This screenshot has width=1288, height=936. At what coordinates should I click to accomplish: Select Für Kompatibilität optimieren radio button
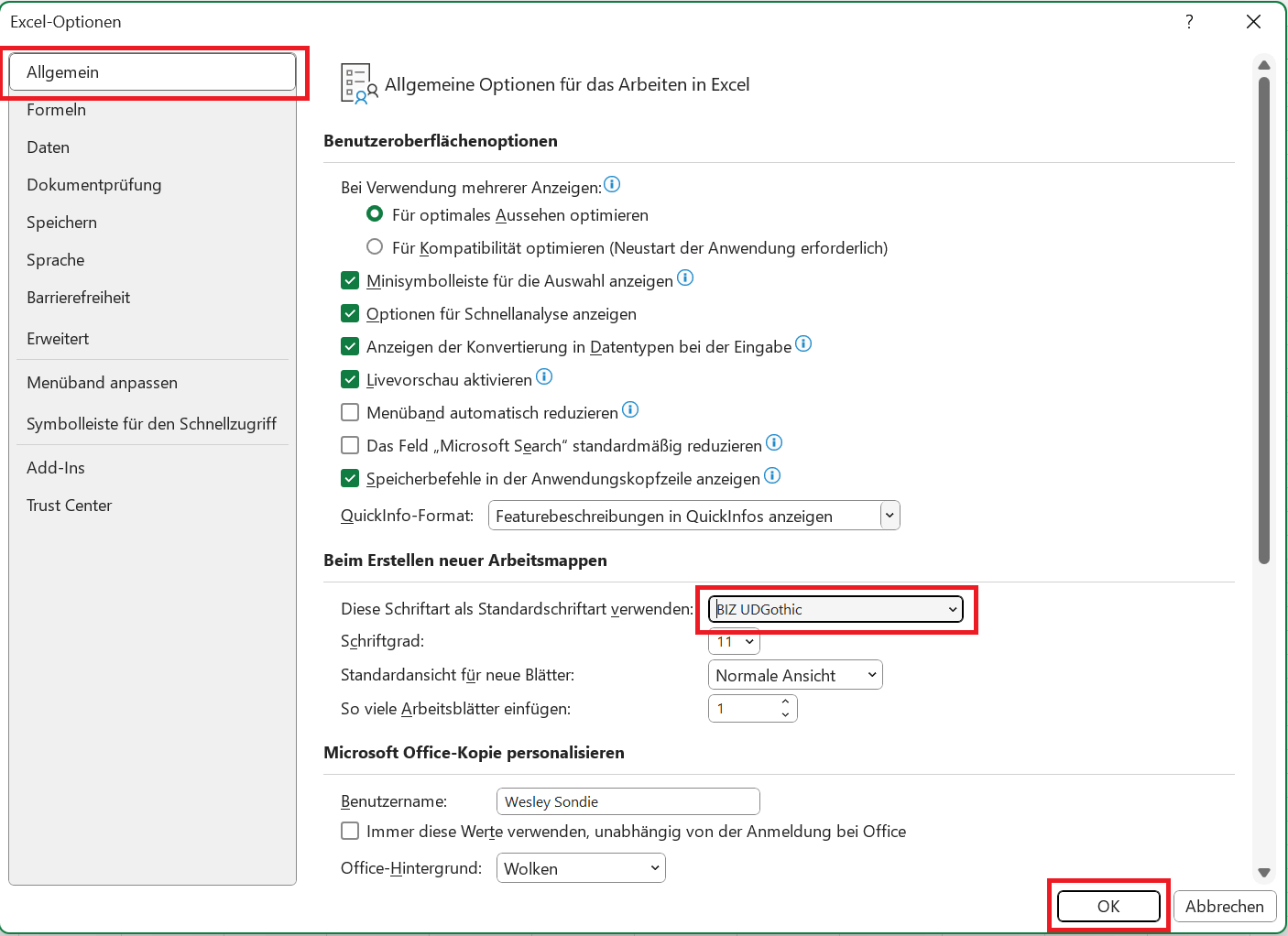tap(375, 247)
